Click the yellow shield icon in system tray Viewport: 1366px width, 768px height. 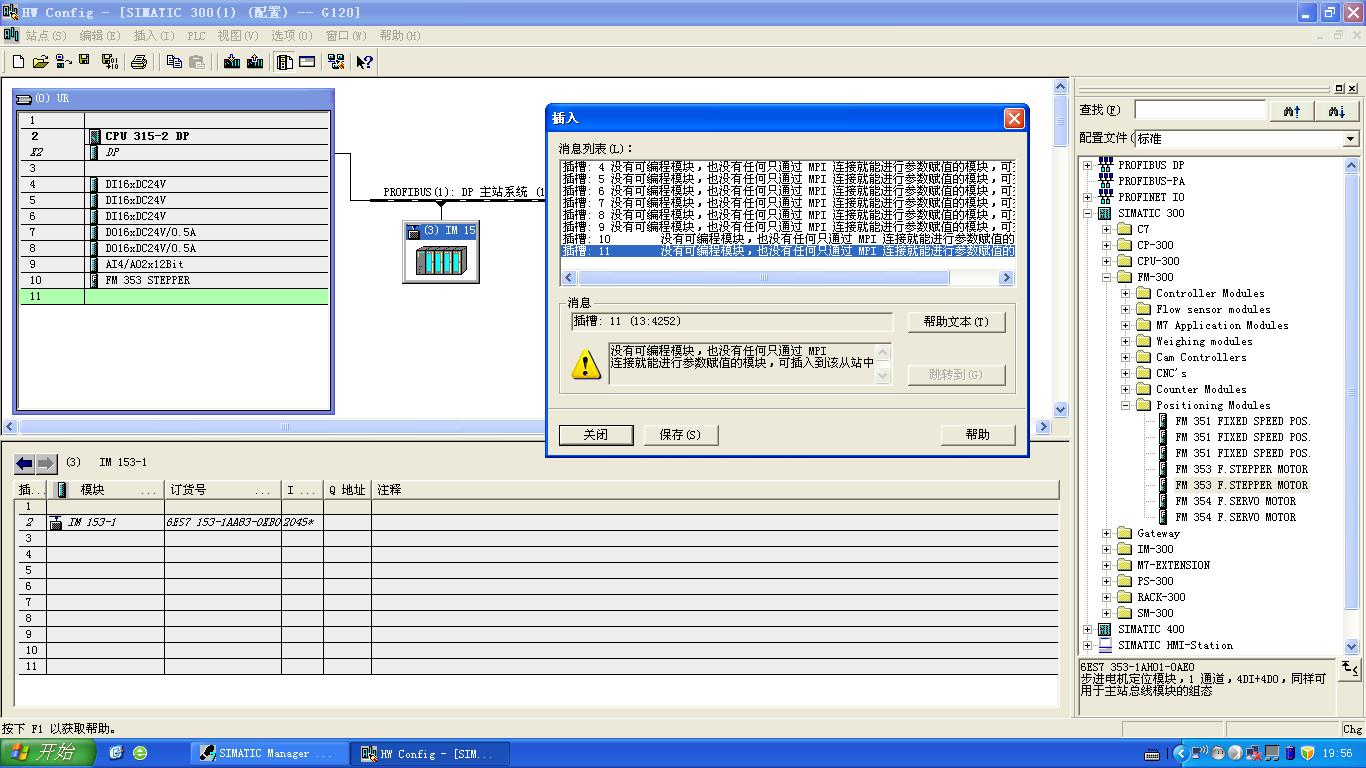click(1307, 753)
